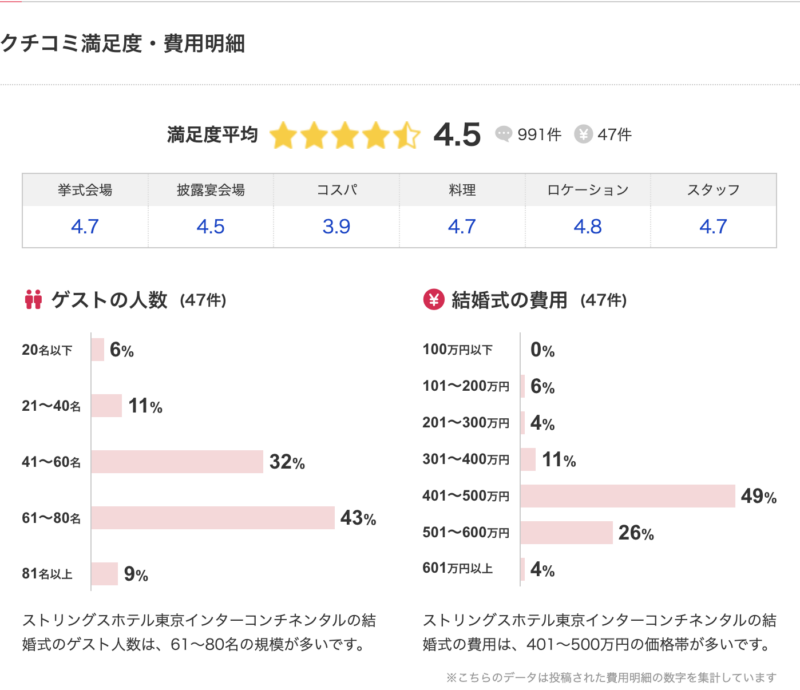Click the 41〜60名 guest bar

pyautogui.click(x=177, y=462)
